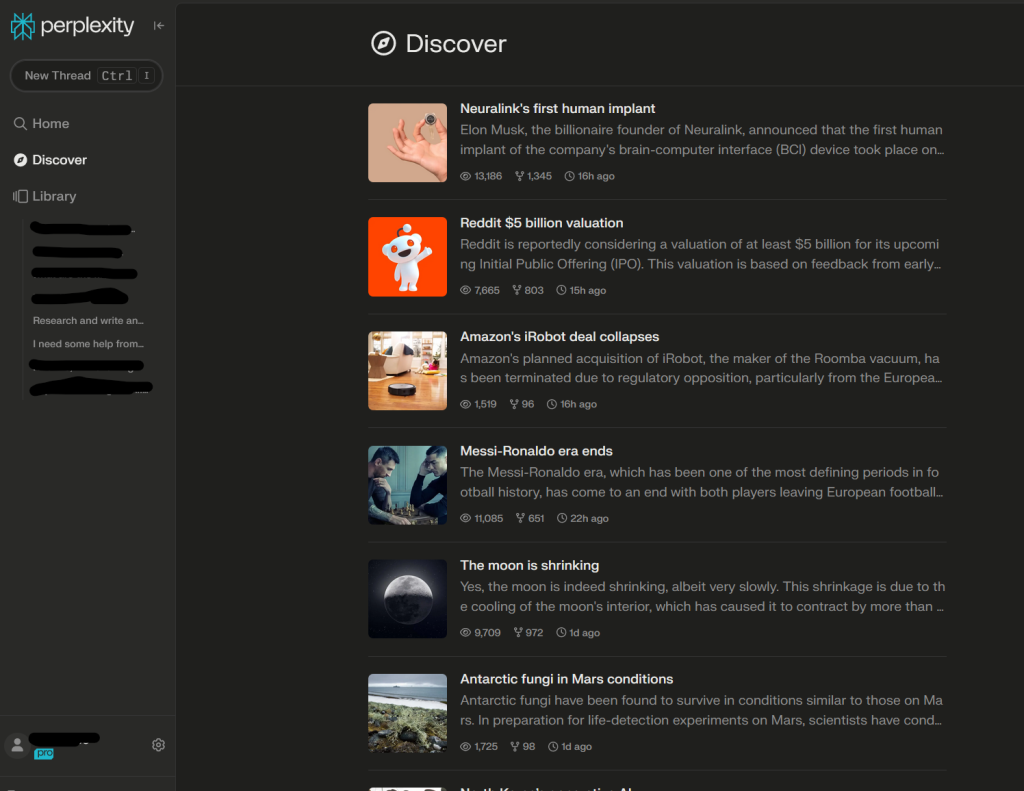The width and height of the screenshot is (1024, 791).
Task: Click the user profile avatar icon
Action: (17, 745)
